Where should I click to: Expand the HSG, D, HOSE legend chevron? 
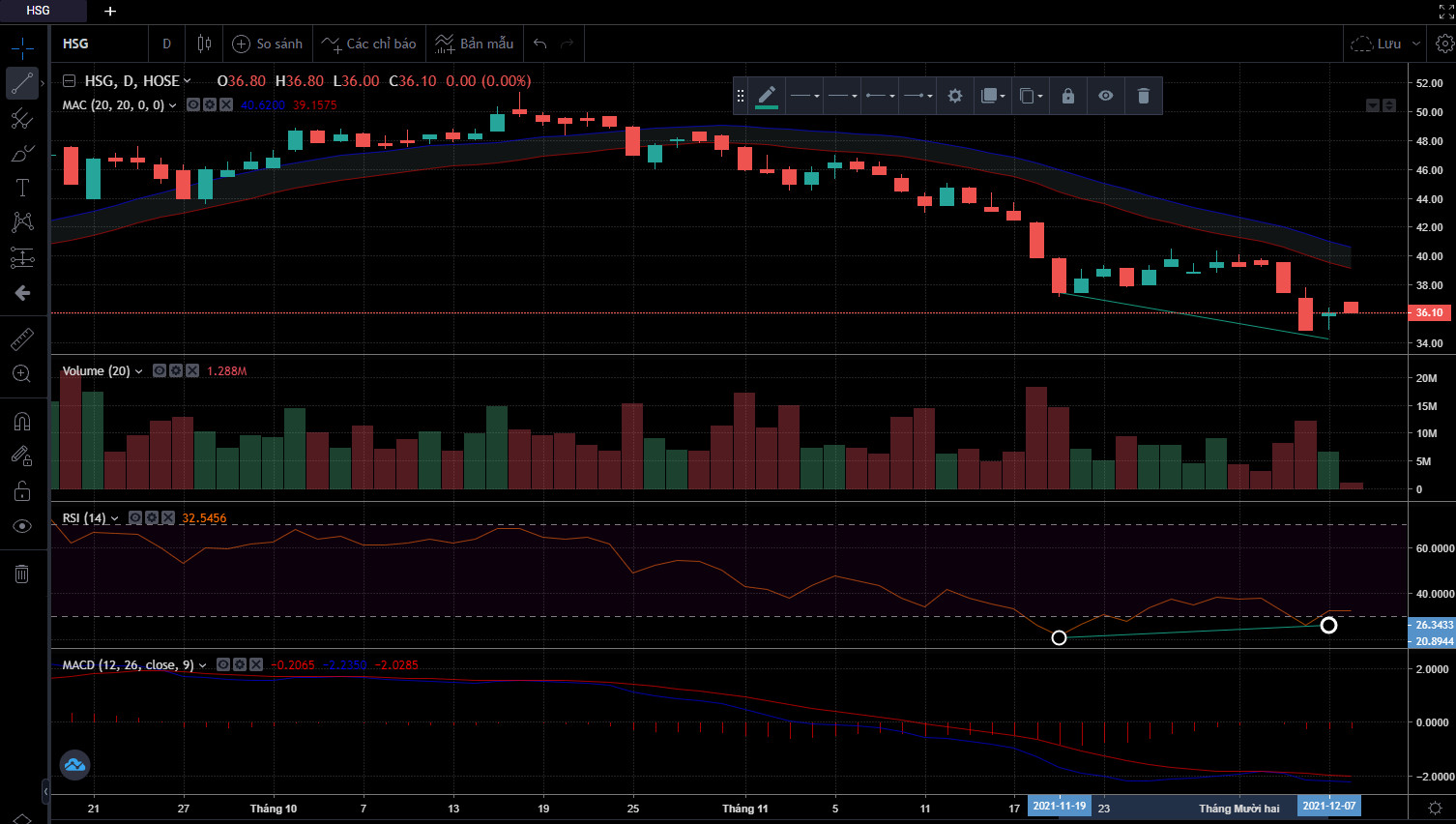(188, 81)
